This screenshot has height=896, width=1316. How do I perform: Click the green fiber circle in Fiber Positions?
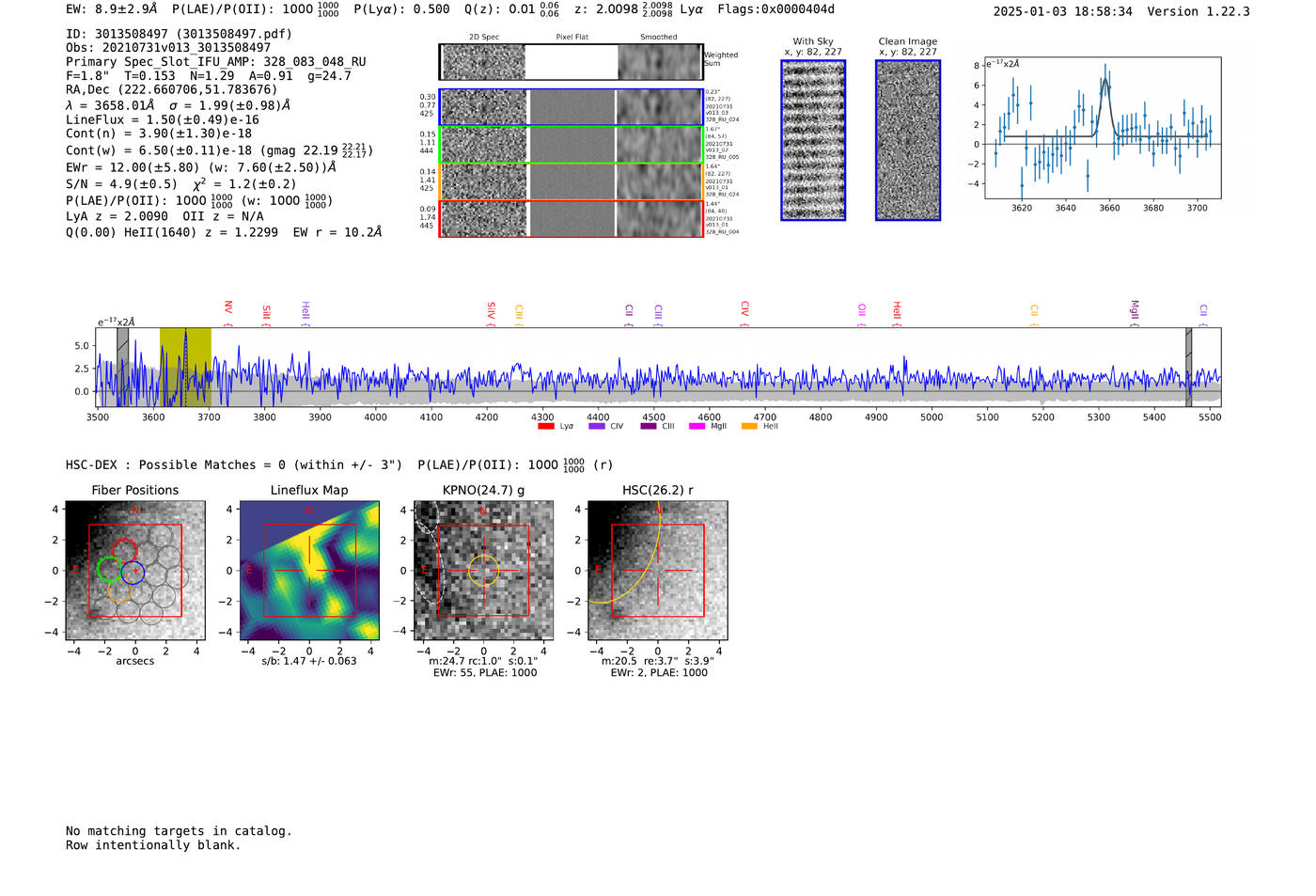coord(109,569)
